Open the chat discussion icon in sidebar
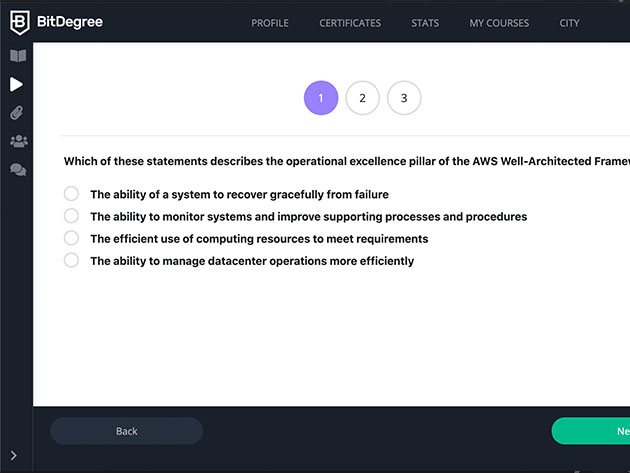Viewport: 630px width, 473px height. 18,170
